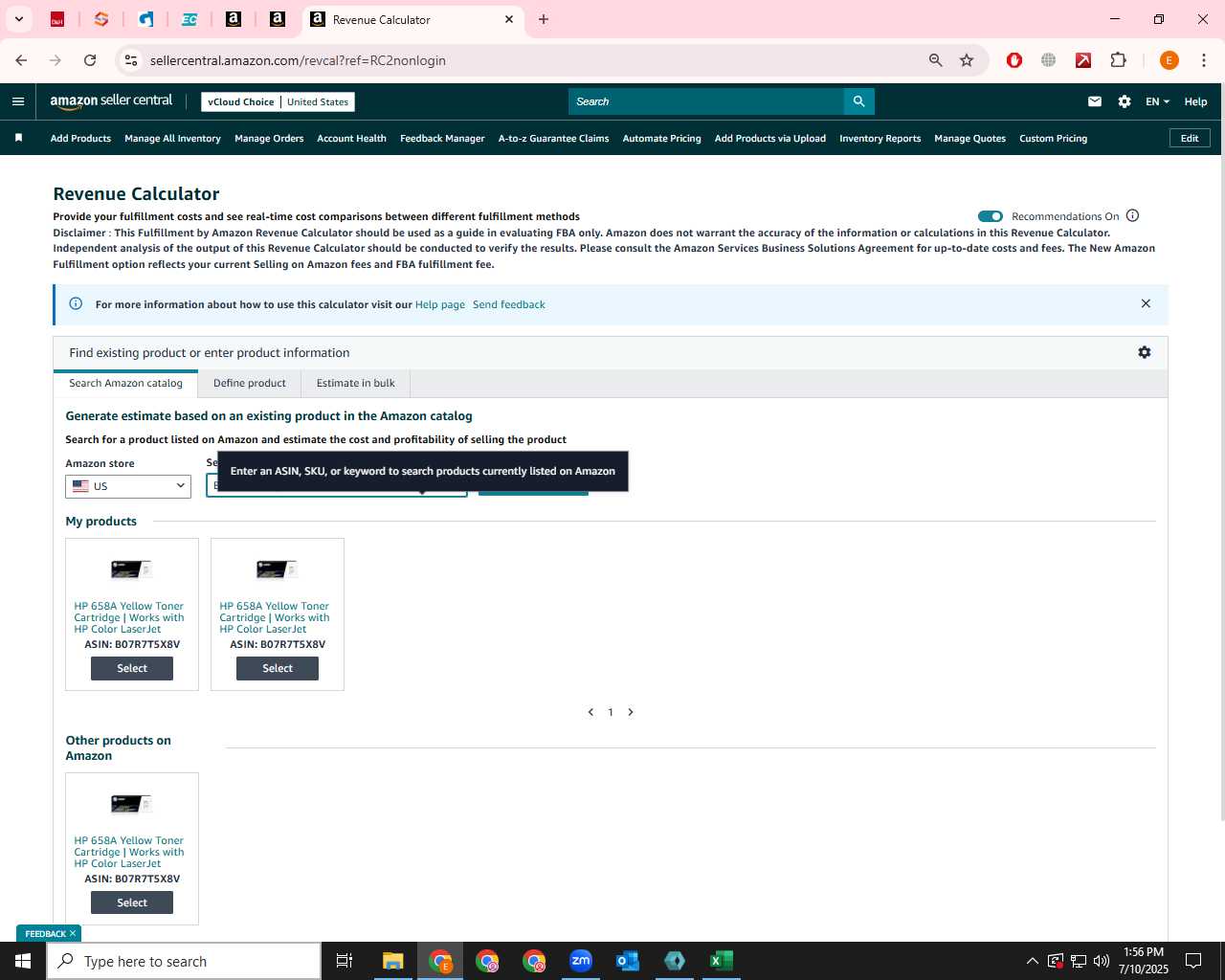Open the EN language dropdown
The width and height of the screenshot is (1225, 980).
point(1157,101)
